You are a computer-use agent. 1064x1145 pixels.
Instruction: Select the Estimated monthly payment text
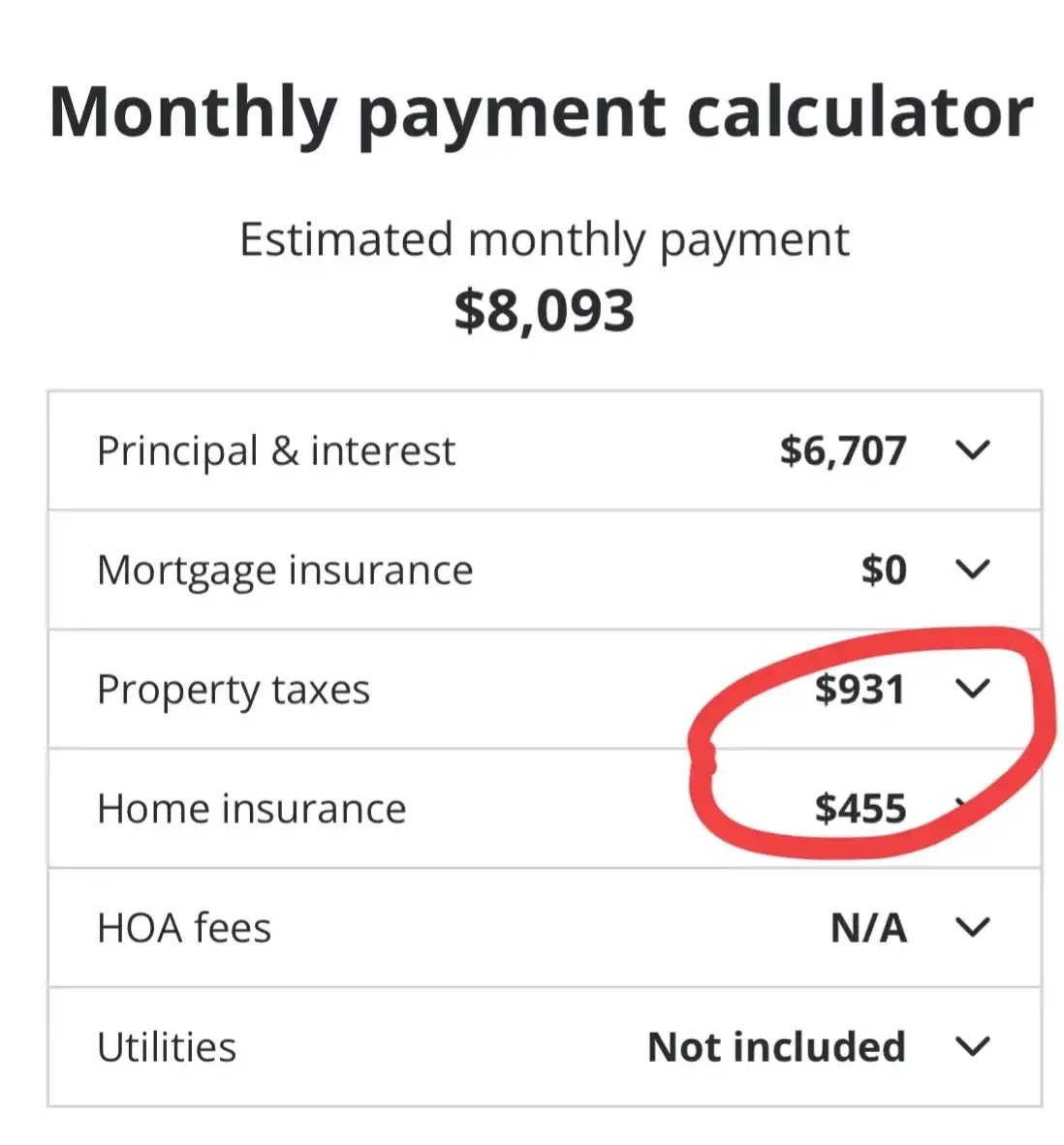[x=544, y=239]
